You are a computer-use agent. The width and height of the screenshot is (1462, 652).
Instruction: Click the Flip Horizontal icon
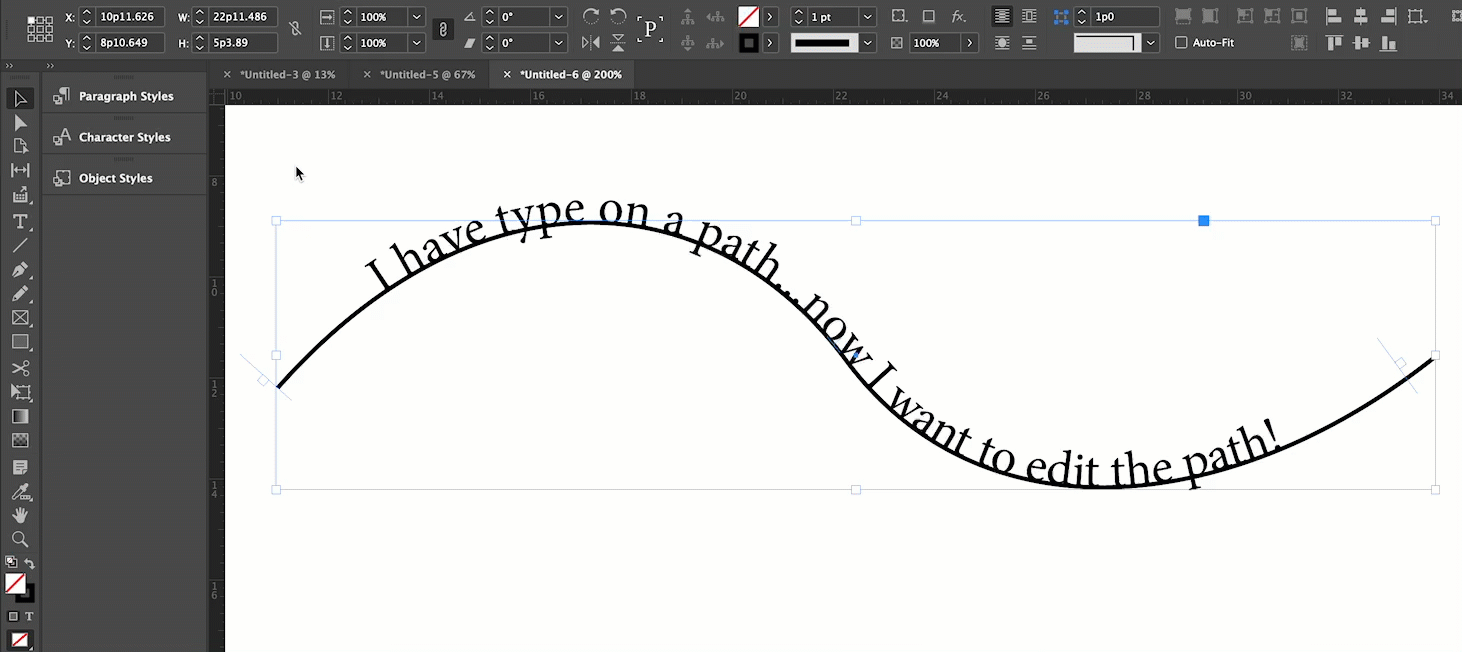[591, 42]
